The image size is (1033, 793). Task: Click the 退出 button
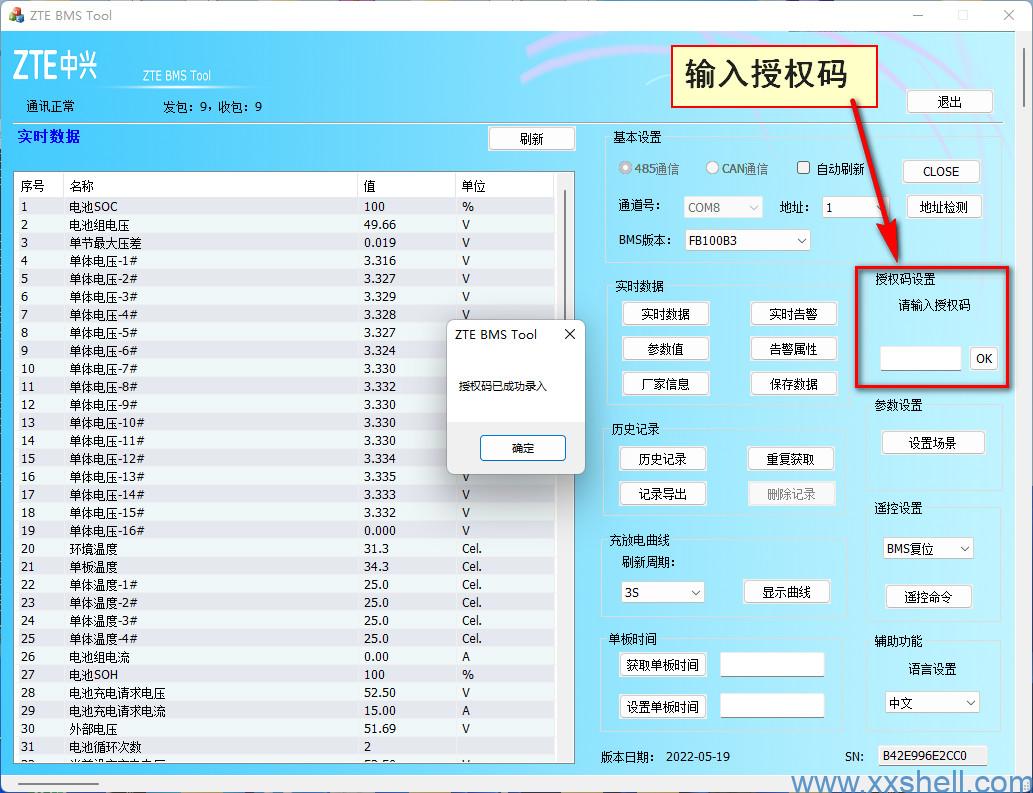coord(949,102)
